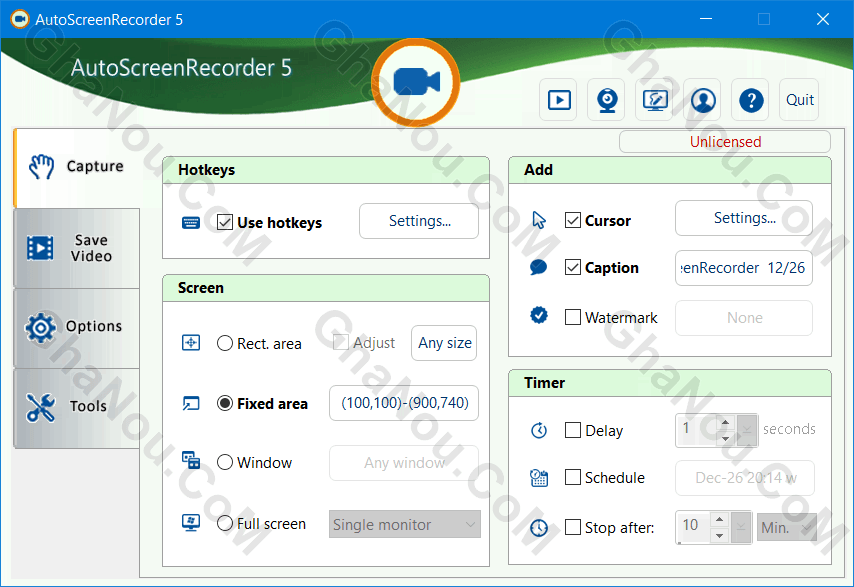The height and width of the screenshot is (587, 854).
Task: Click the Caption text field
Action: click(x=744, y=268)
